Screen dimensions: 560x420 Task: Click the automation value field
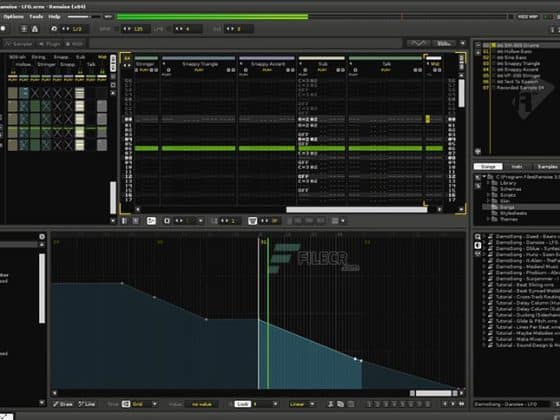(202, 404)
